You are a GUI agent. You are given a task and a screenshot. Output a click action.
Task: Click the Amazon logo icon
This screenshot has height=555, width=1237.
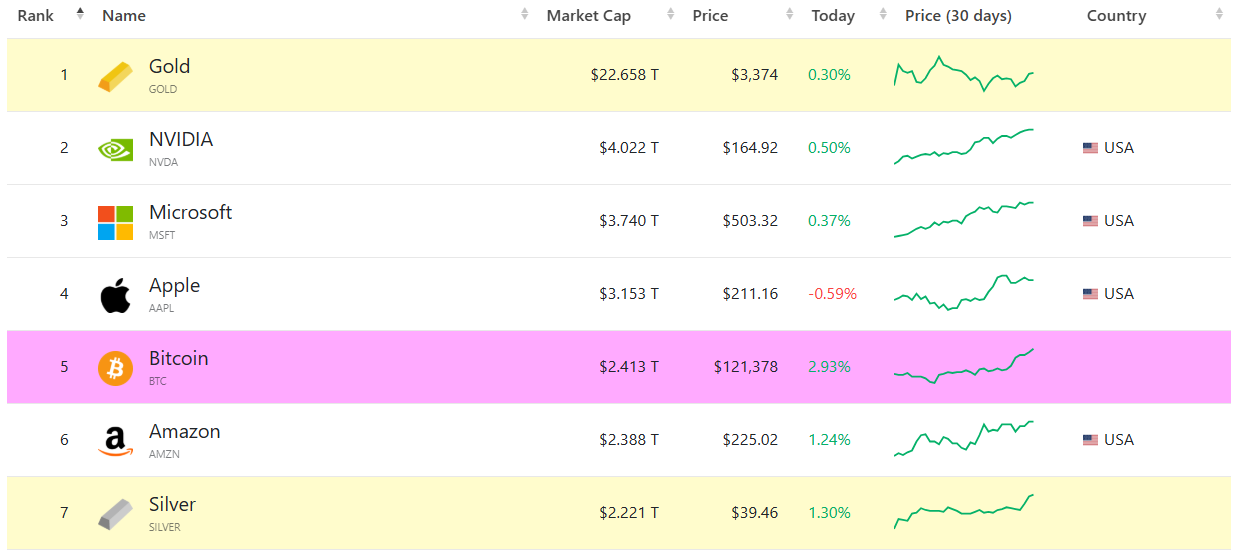click(115, 441)
